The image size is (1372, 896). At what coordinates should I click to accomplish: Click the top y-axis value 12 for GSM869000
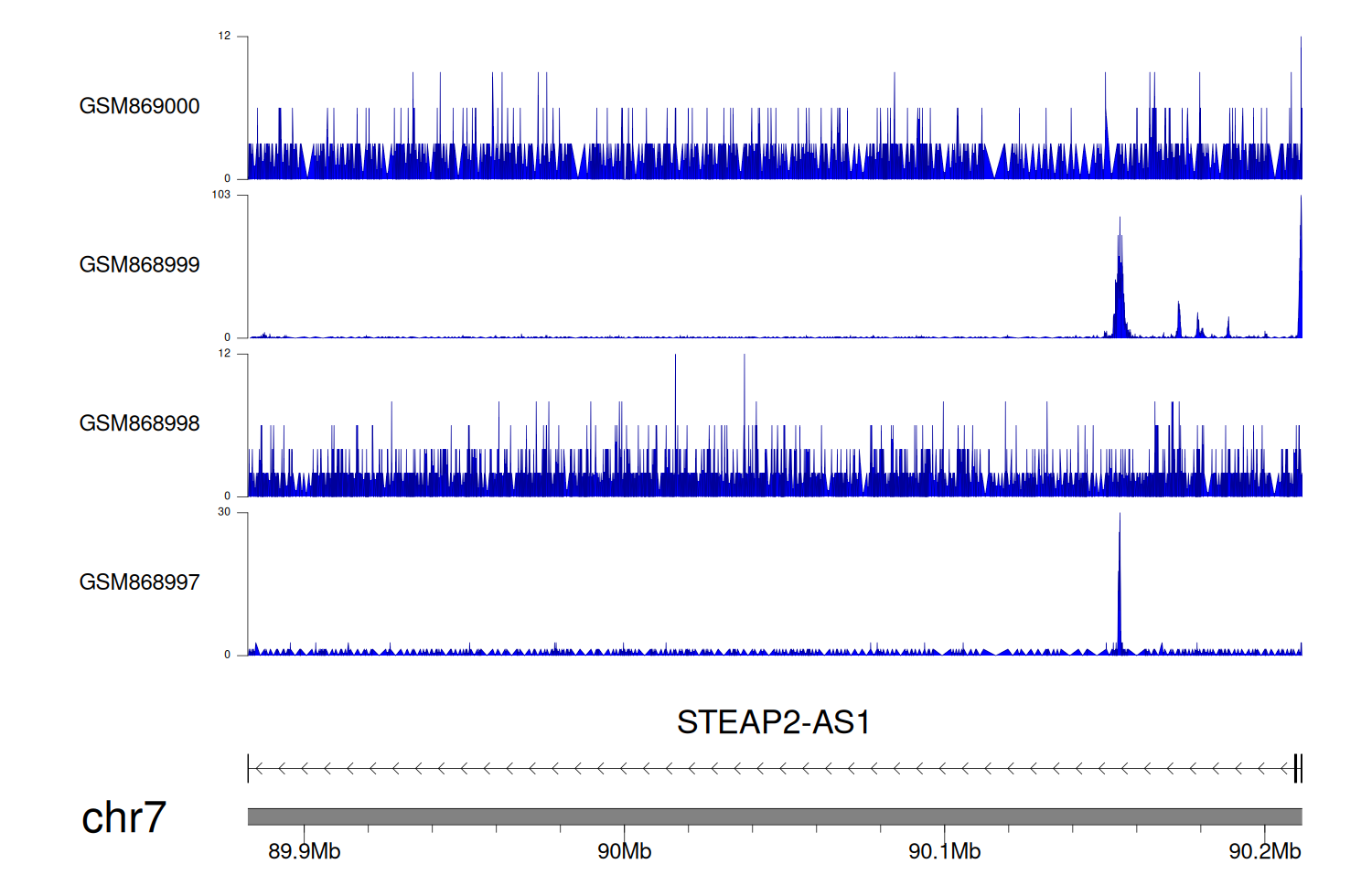224,37
